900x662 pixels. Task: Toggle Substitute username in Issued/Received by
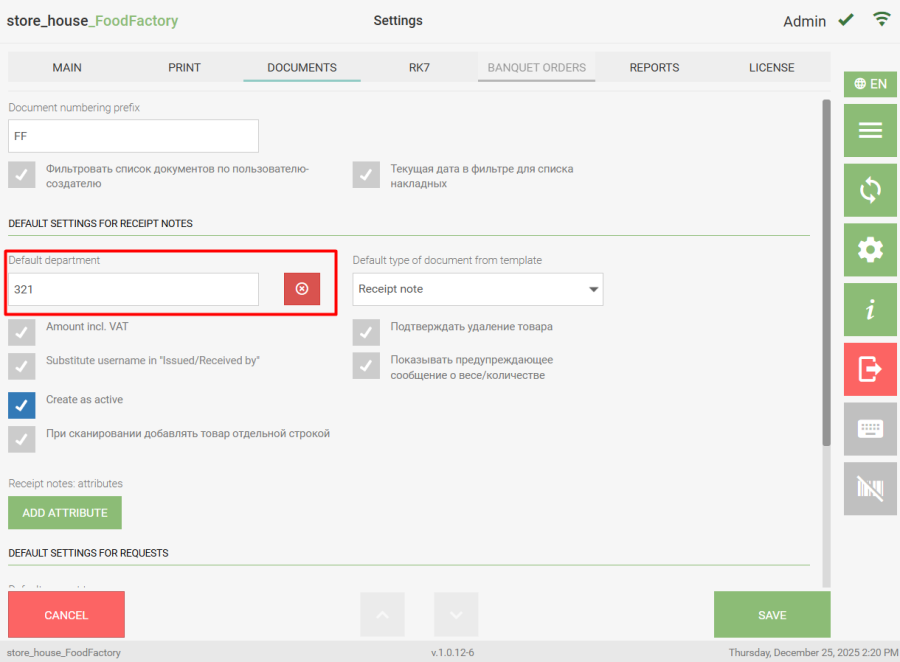coord(22,366)
